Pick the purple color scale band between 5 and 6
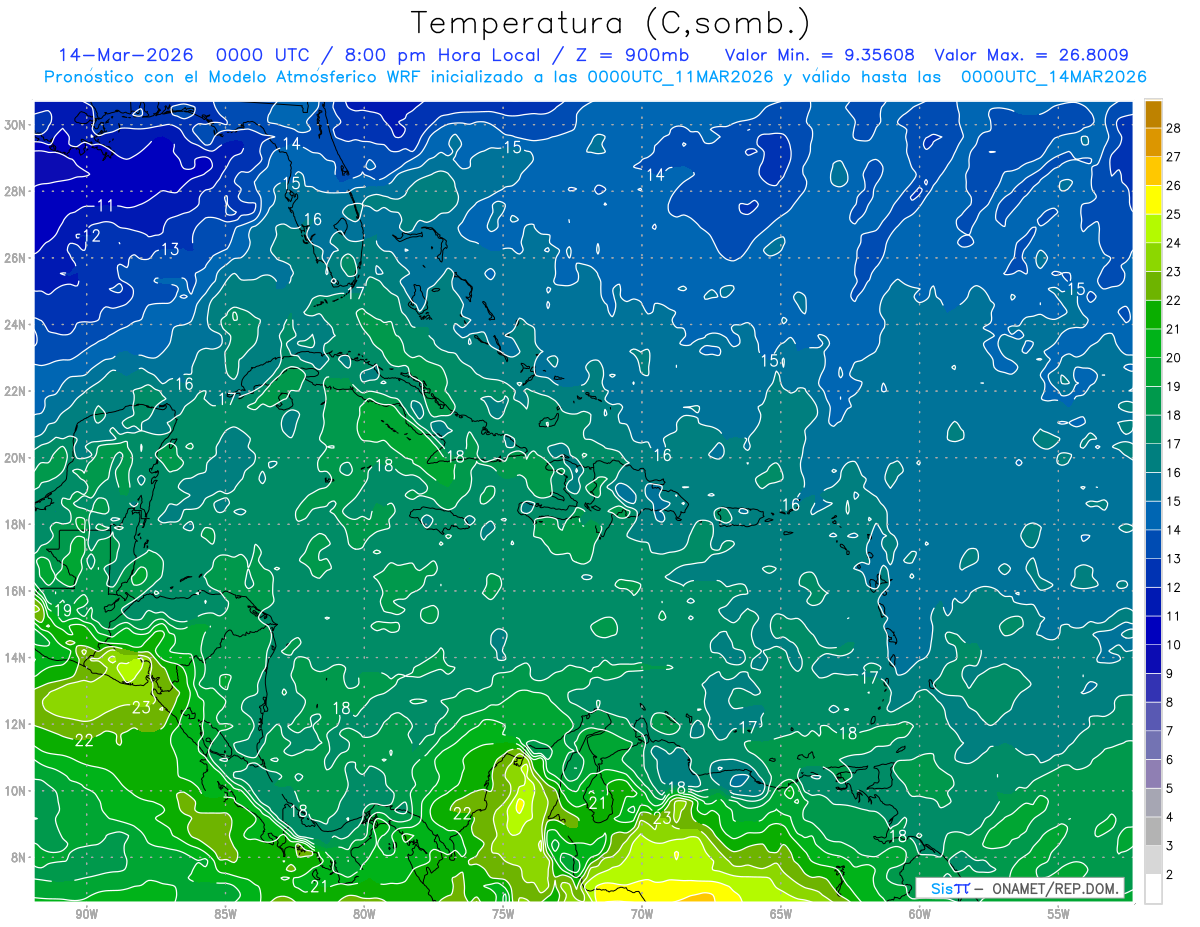The image size is (1200, 927). click(x=1153, y=774)
